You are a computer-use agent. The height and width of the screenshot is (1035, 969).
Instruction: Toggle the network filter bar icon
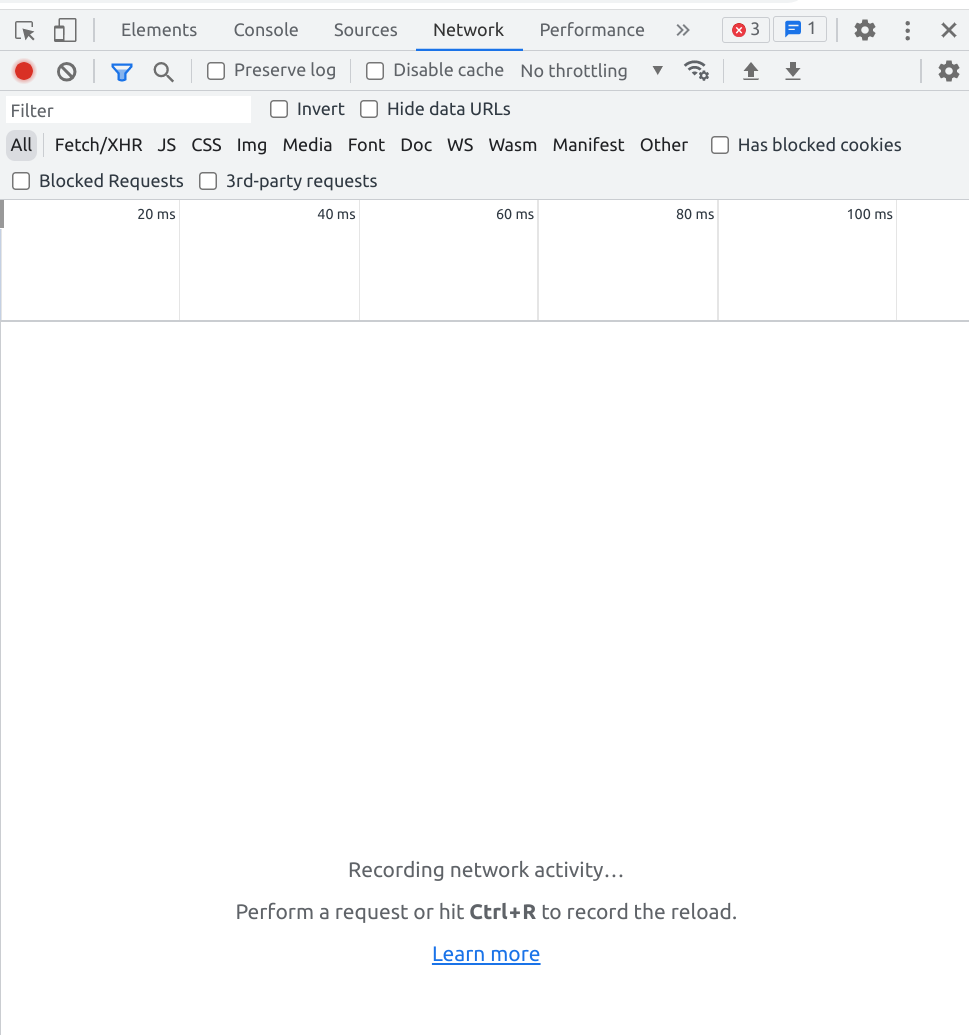(x=121, y=70)
